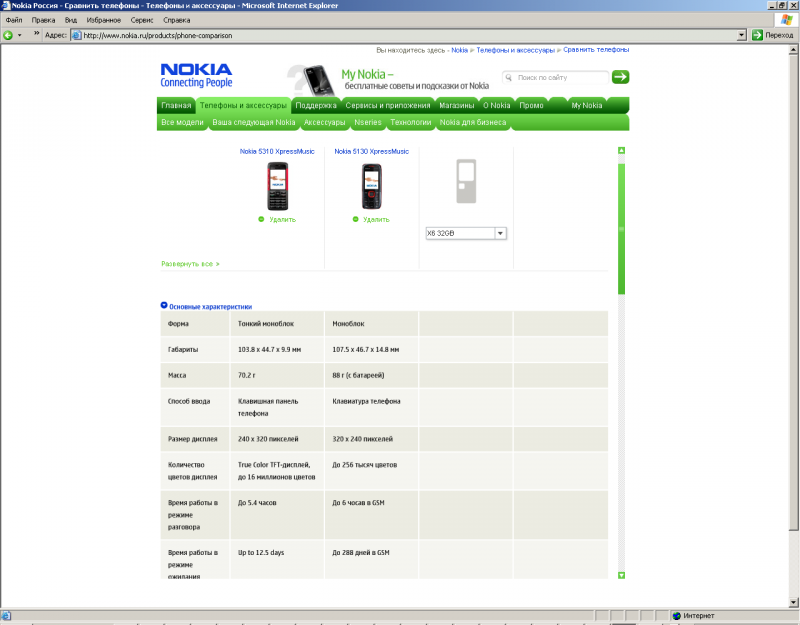The width and height of the screenshot is (800, 625).
Task: Remove Nokia 5130 via its Удалить link
Action: [x=376, y=219]
